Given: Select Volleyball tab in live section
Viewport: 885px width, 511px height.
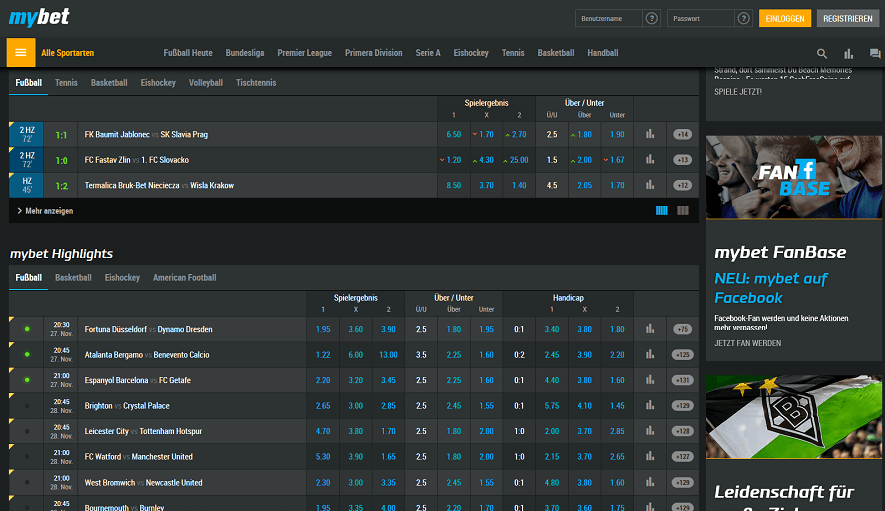Looking at the screenshot, I should (x=205, y=82).
